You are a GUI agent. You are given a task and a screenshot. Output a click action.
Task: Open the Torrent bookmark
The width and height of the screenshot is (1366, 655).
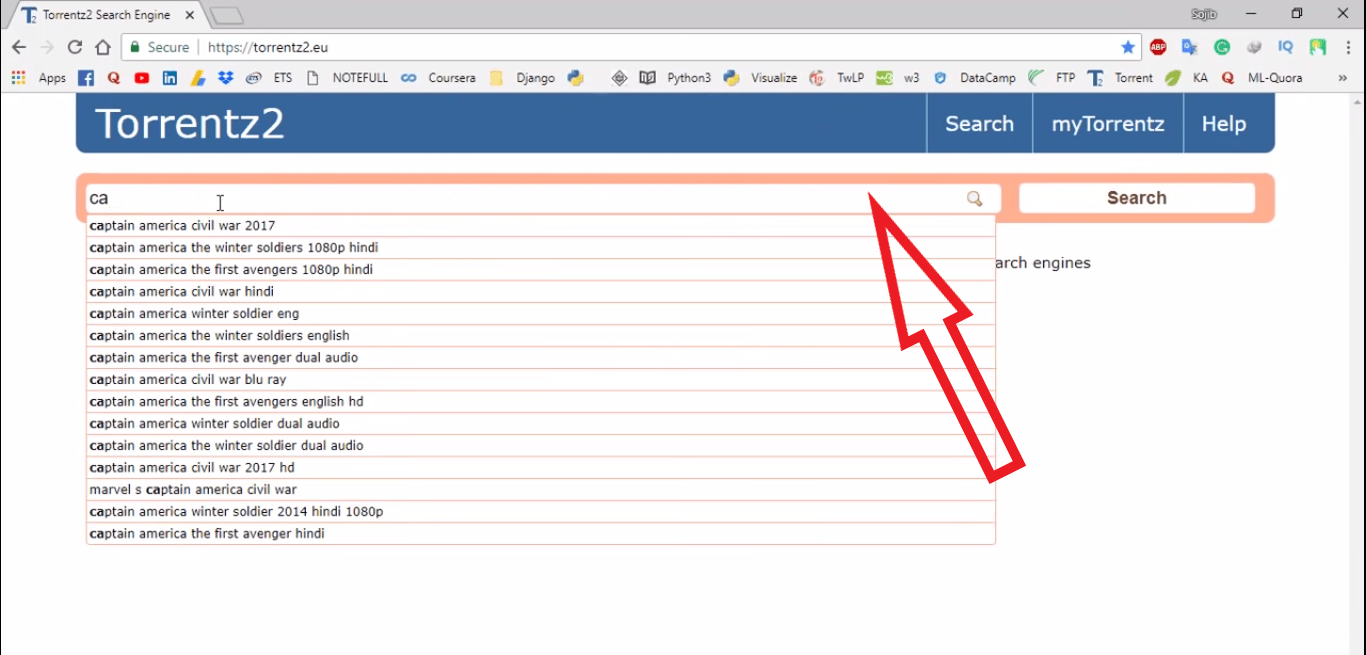tap(1121, 78)
